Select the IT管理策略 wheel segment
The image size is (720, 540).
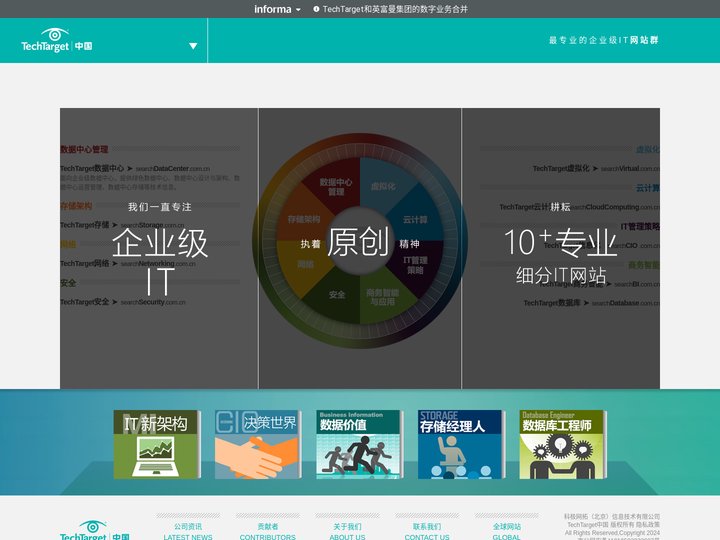415,265
